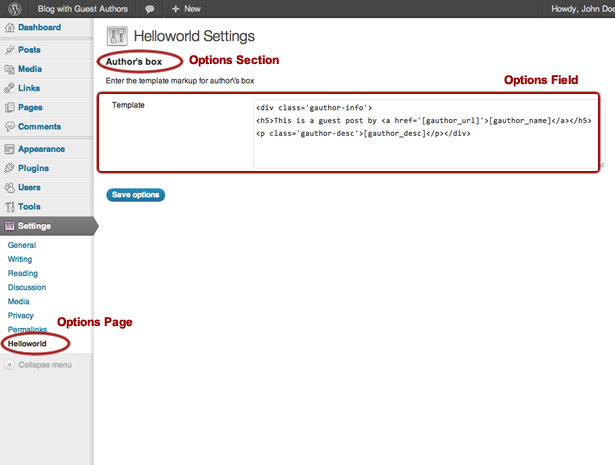Click the Users icon in sidebar
Screen dimensions: 615x465
9,187
